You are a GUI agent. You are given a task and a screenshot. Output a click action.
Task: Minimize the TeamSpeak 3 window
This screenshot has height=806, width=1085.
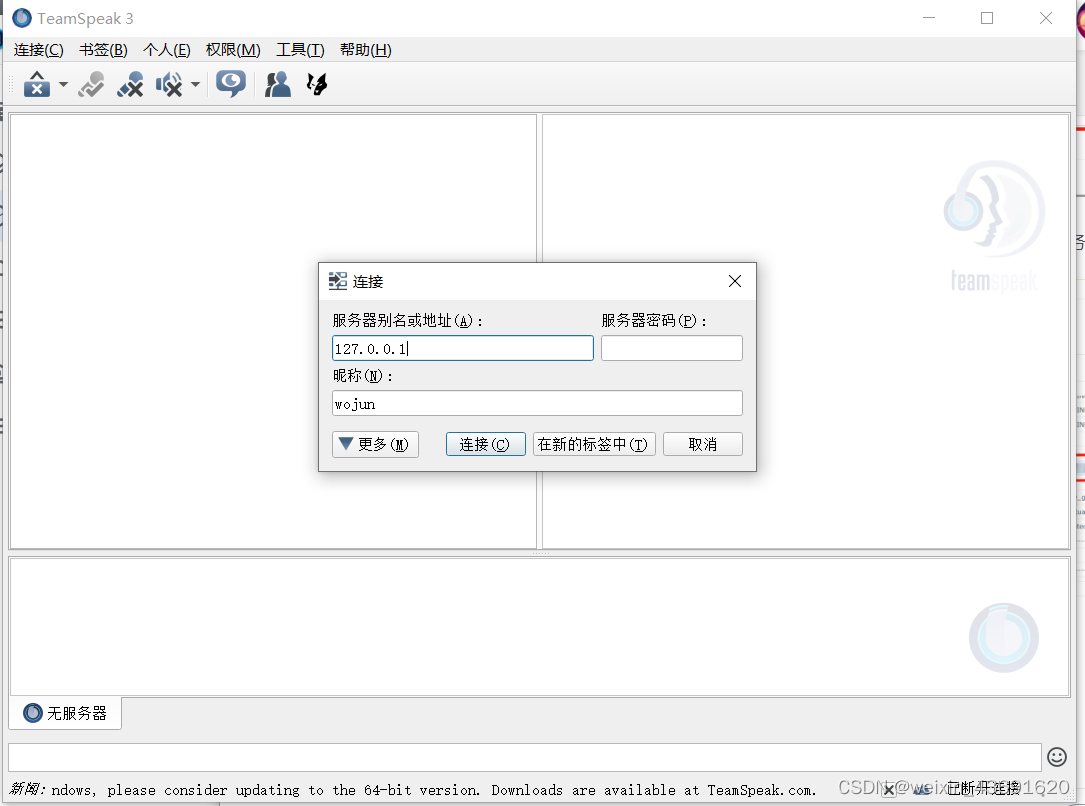tap(929, 18)
